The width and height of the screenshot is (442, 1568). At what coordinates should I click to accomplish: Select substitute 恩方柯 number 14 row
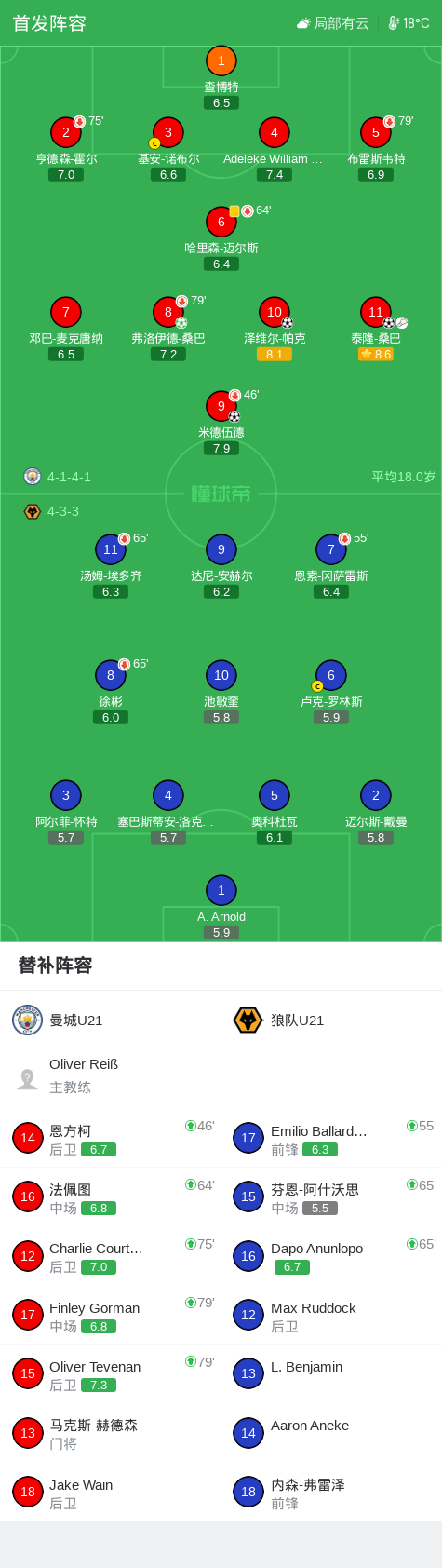pyautogui.click(x=110, y=1138)
